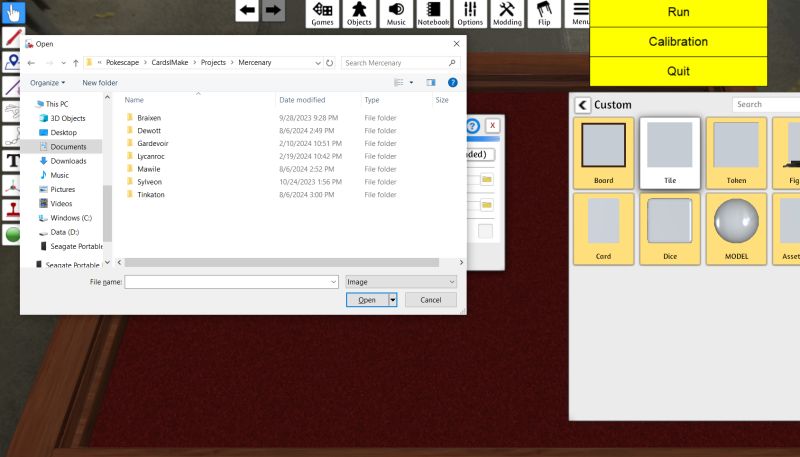This screenshot has width=800, height=457.
Task: Select the red pencil Draw tool
Action: click(13, 37)
